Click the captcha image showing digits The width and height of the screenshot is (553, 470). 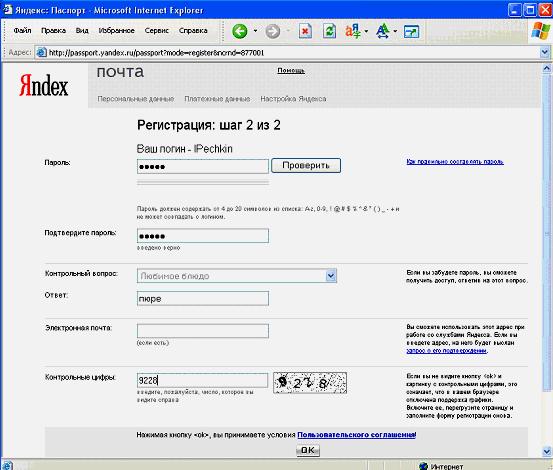[x=310, y=383]
